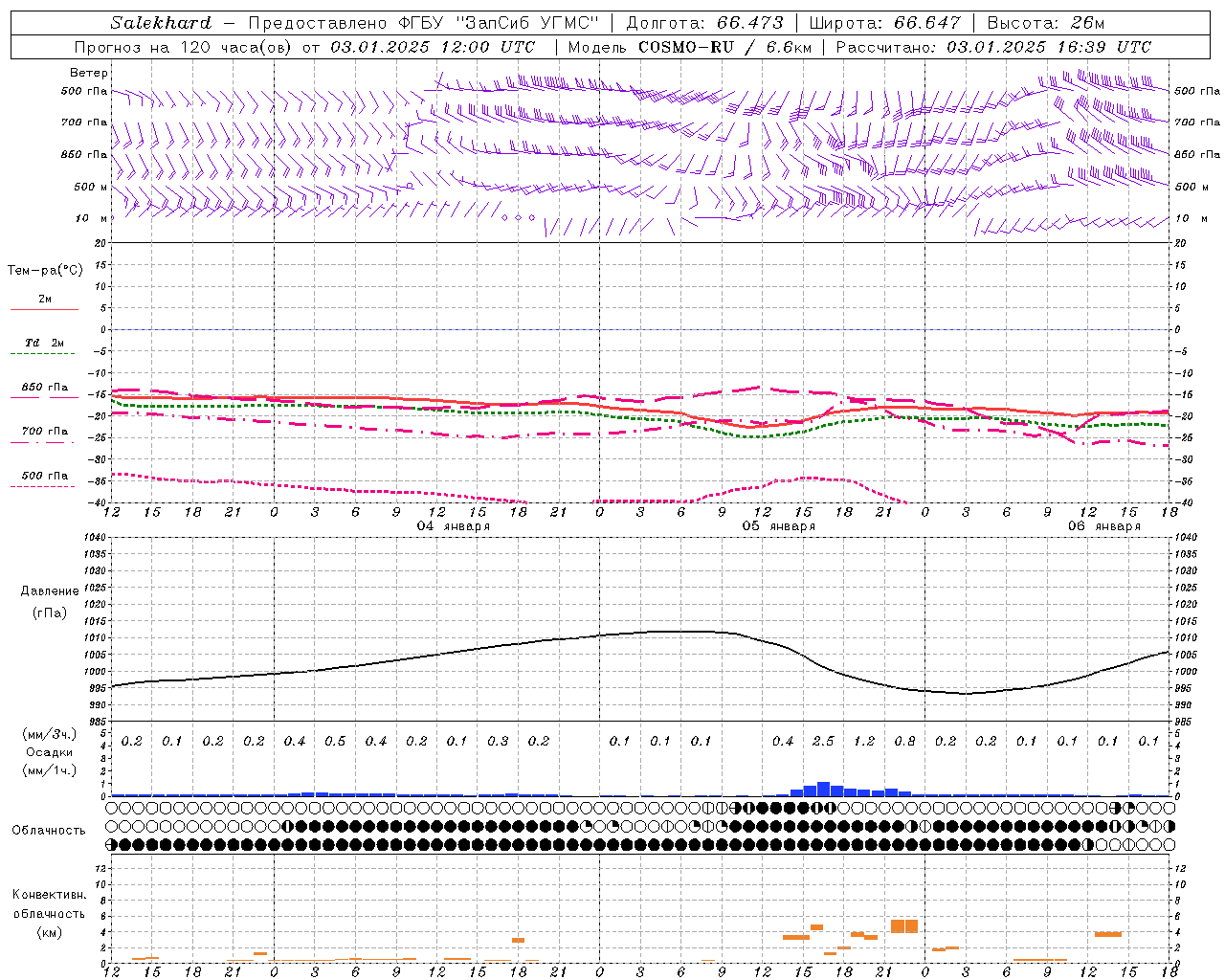Click the 'Тем-ра(°C)' temperature panel label

pyautogui.click(x=45, y=271)
